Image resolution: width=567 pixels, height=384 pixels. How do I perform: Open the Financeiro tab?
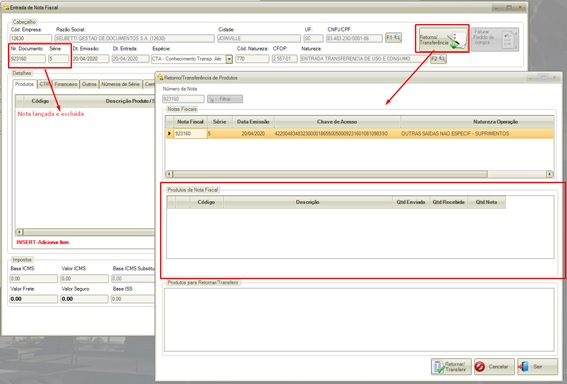tap(66, 84)
